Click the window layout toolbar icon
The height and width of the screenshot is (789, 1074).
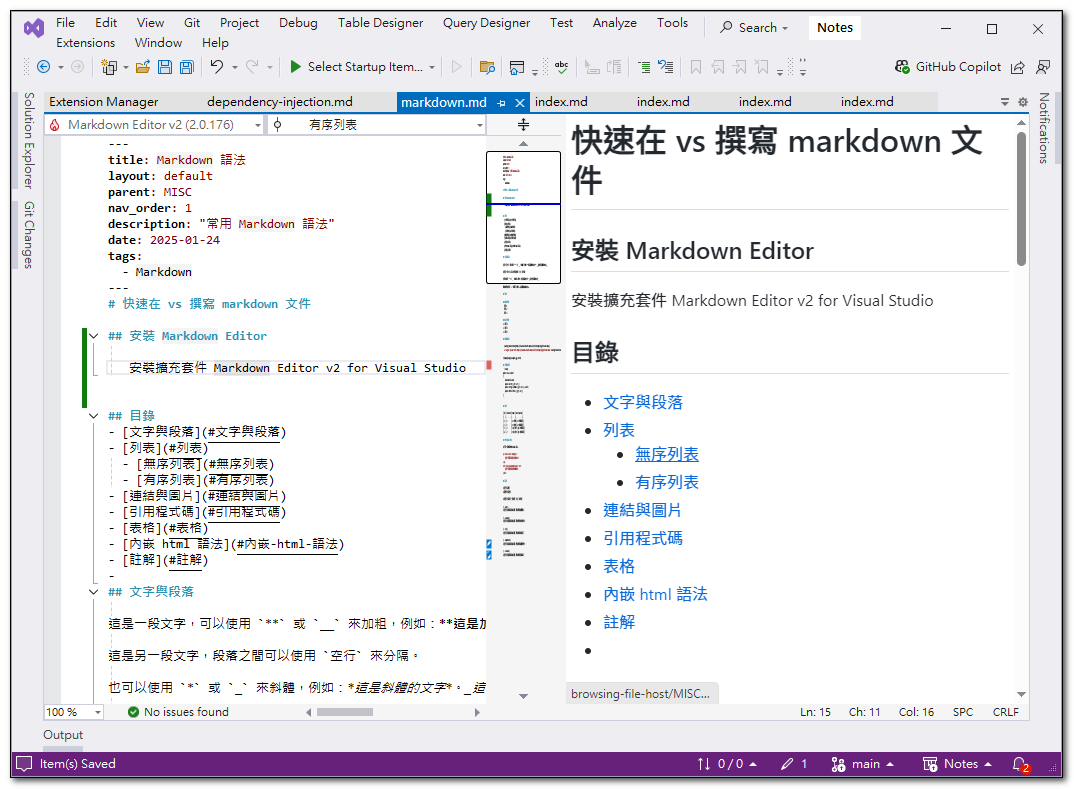coord(516,67)
